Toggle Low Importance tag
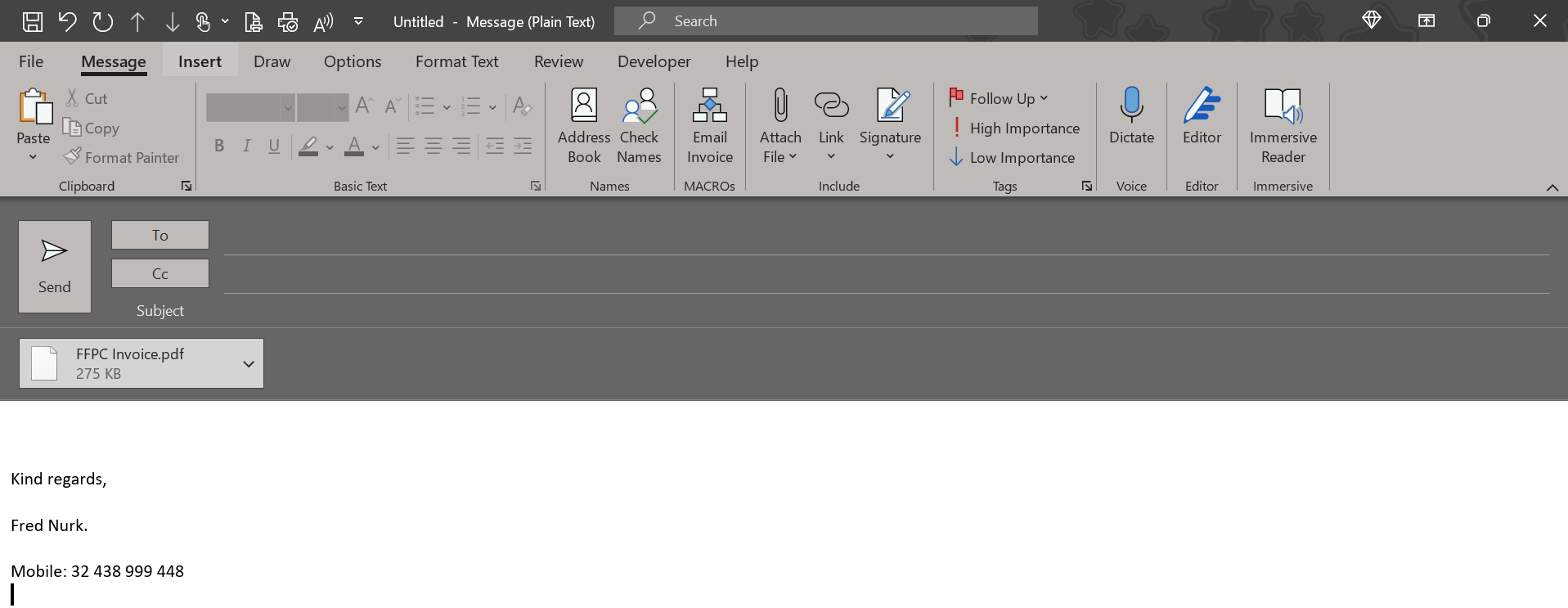The image size is (1568, 608). pyautogui.click(x=1013, y=158)
